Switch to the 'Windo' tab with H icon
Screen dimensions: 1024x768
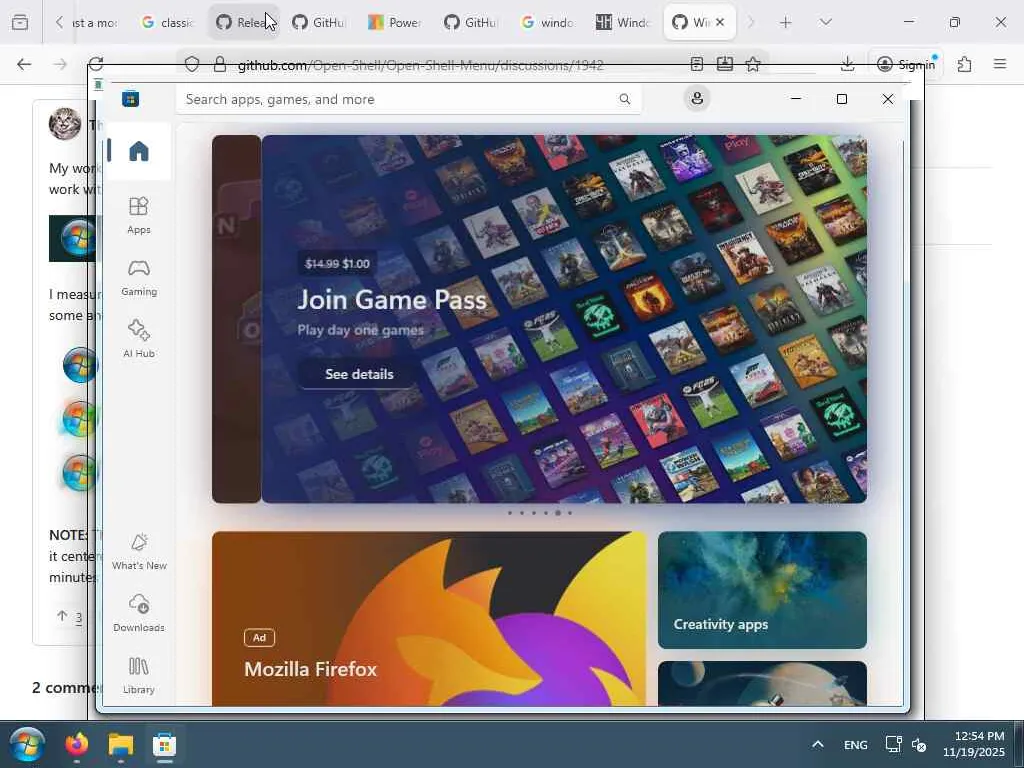(623, 23)
